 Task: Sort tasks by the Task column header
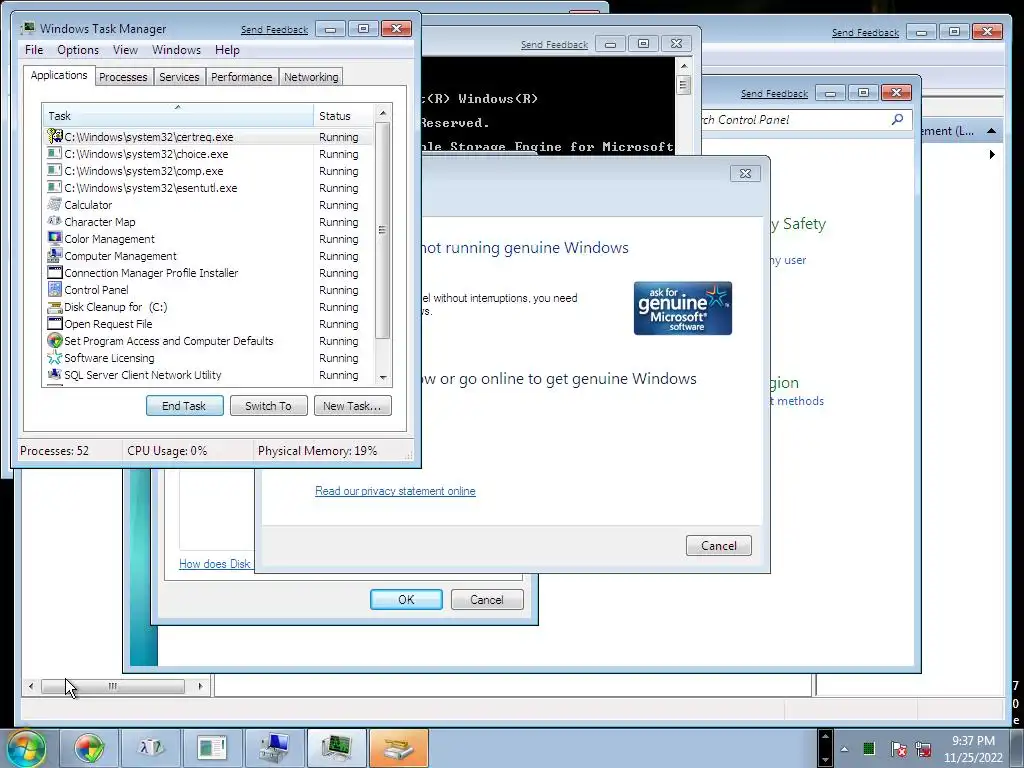[177, 116]
